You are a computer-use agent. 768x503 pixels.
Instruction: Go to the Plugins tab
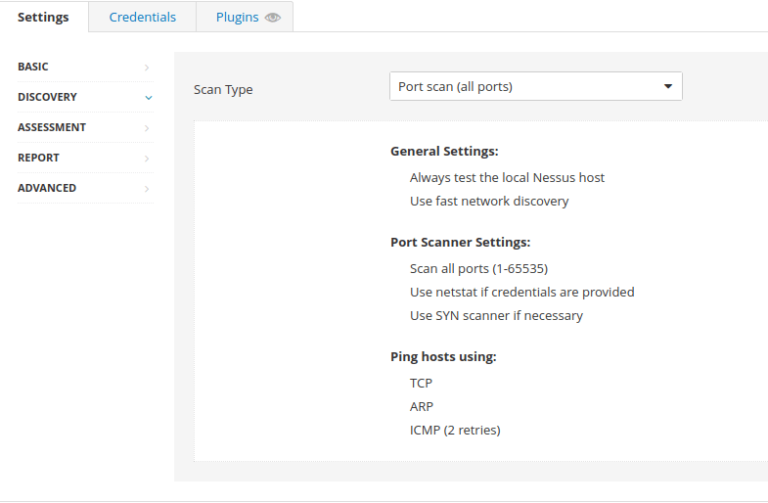[x=237, y=17]
